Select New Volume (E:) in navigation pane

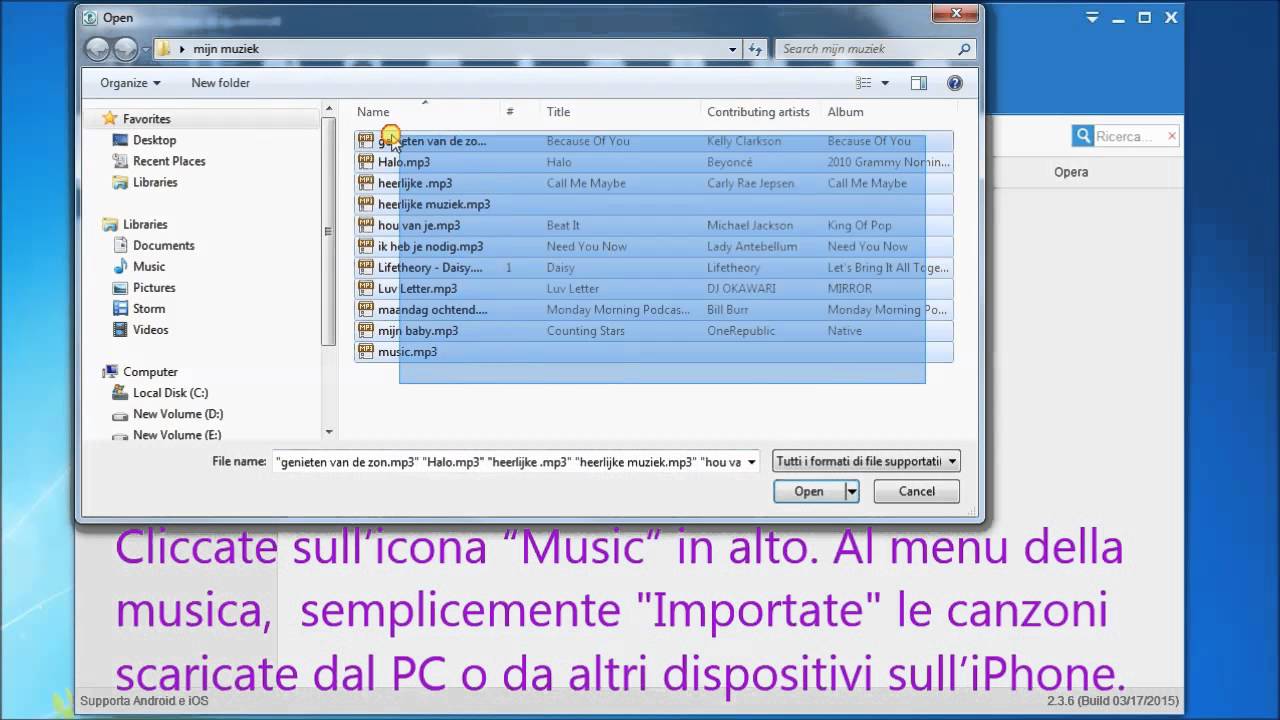tap(177, 435)
